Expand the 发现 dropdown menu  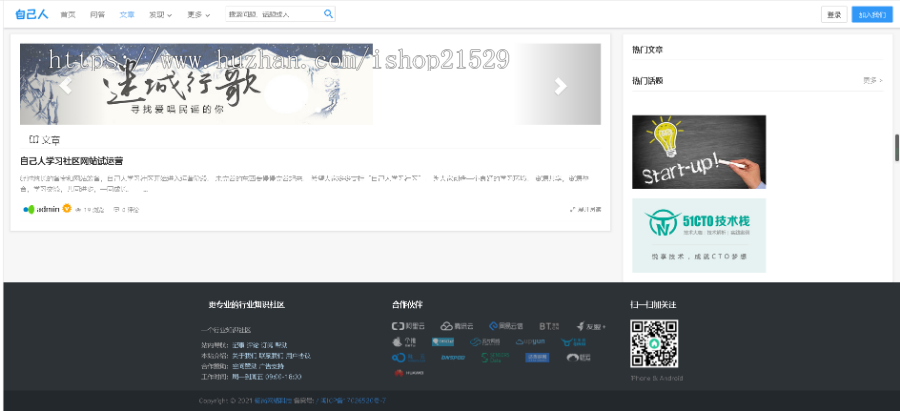160,15
